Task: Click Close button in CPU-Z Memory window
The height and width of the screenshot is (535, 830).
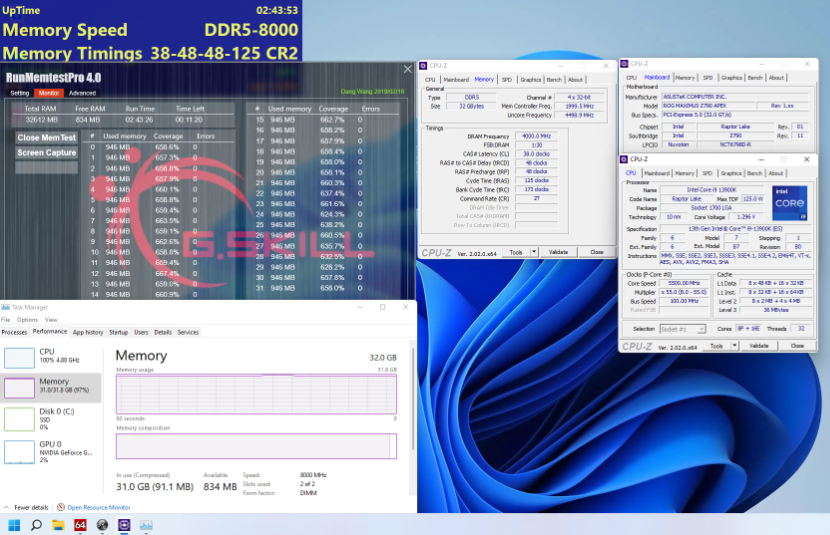Action: click(597, 252)
